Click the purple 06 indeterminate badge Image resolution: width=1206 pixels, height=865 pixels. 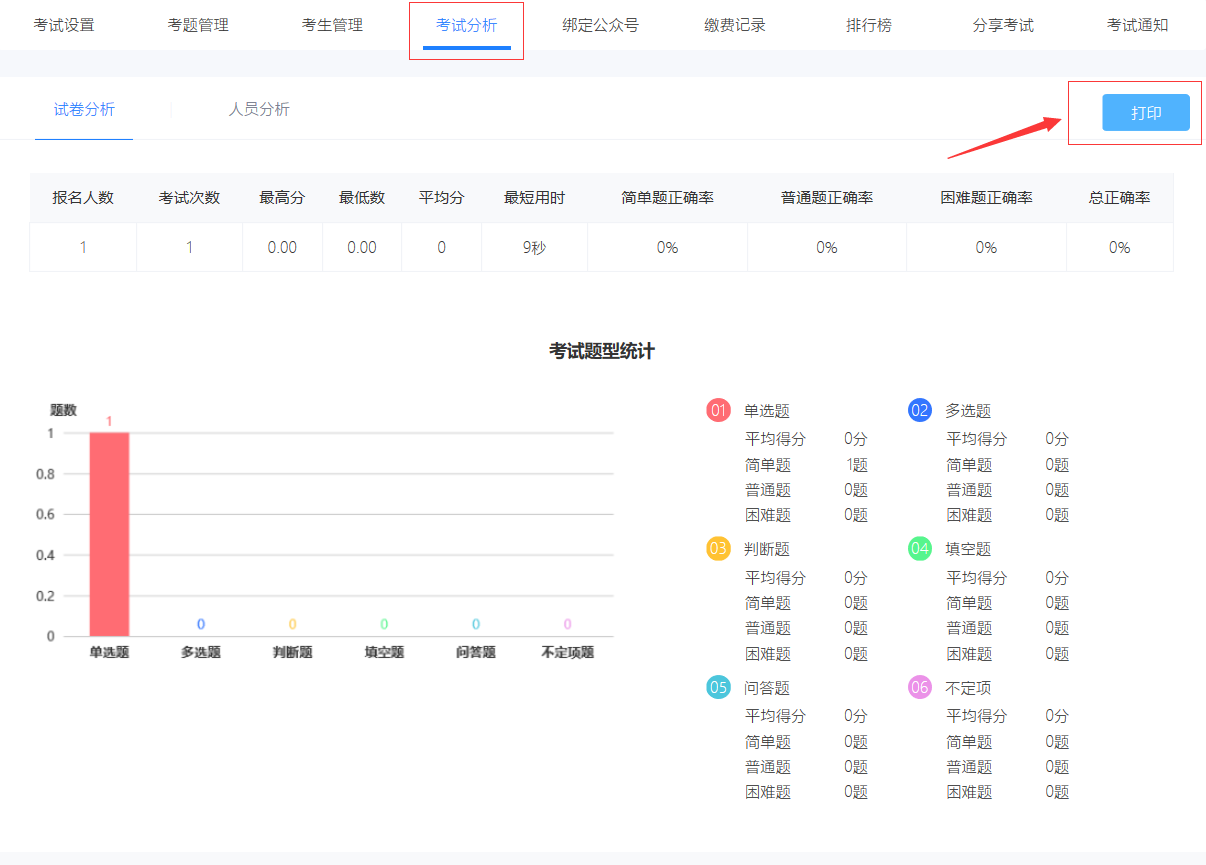tap(920, 687)
